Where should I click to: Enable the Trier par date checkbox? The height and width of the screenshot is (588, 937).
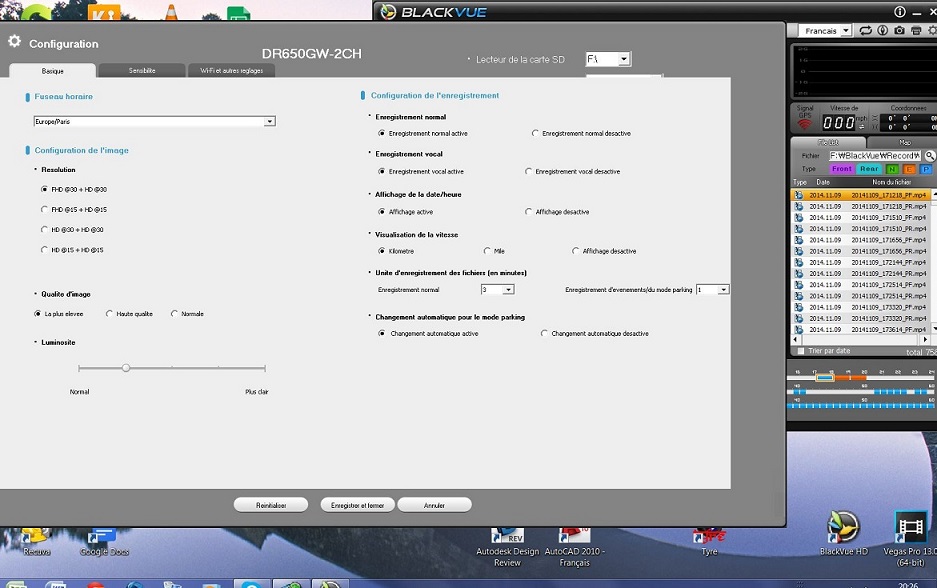point(801,351)
